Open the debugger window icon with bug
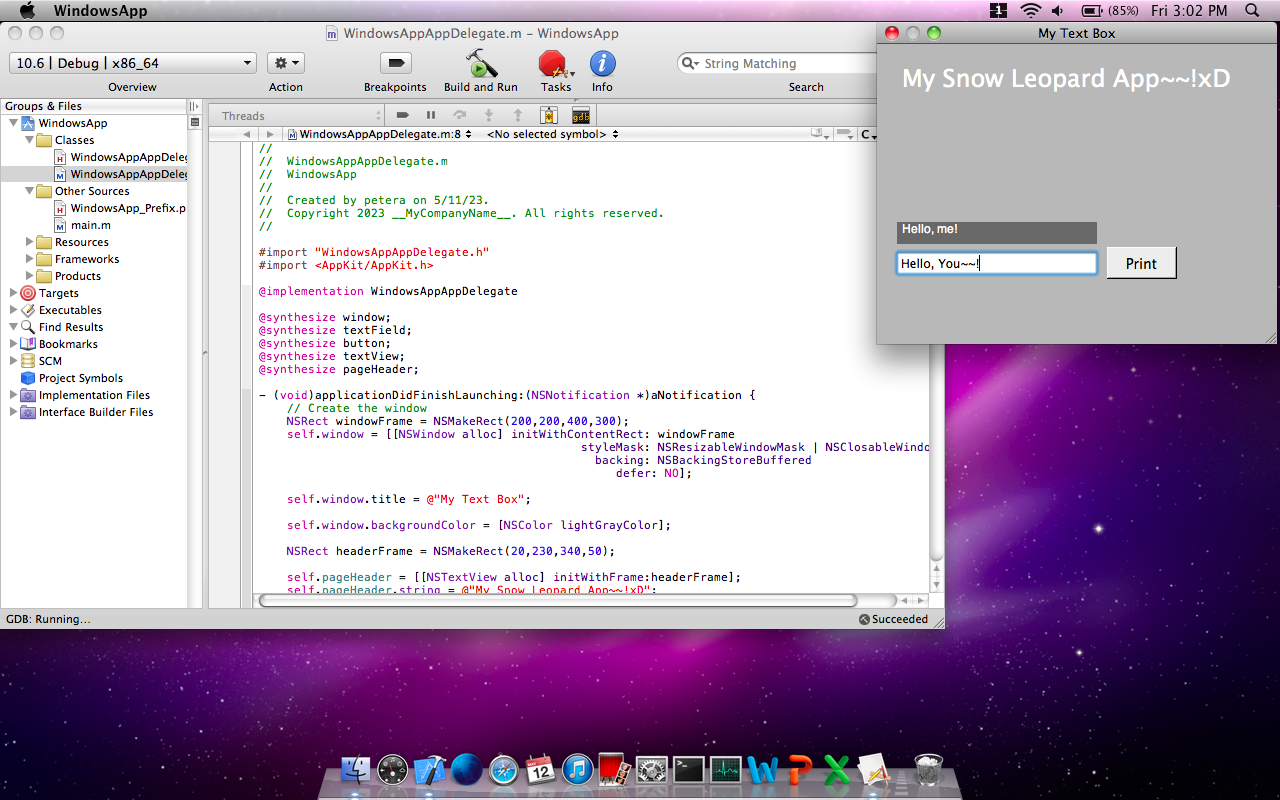Image resolution: width=1280 pixels, height=800 pixels. (x=548, y=115)
